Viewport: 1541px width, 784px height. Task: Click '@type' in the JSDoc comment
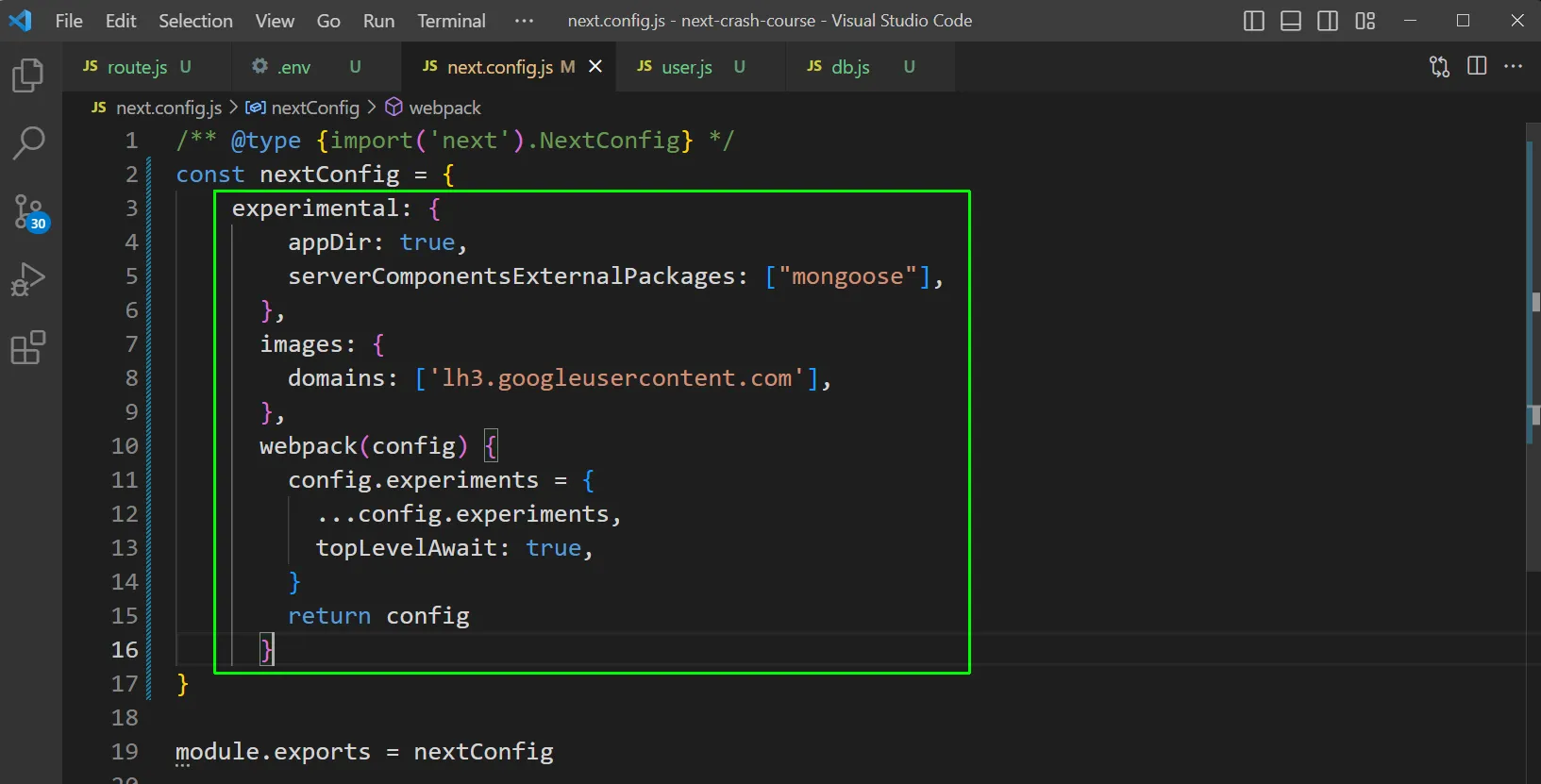266,141
